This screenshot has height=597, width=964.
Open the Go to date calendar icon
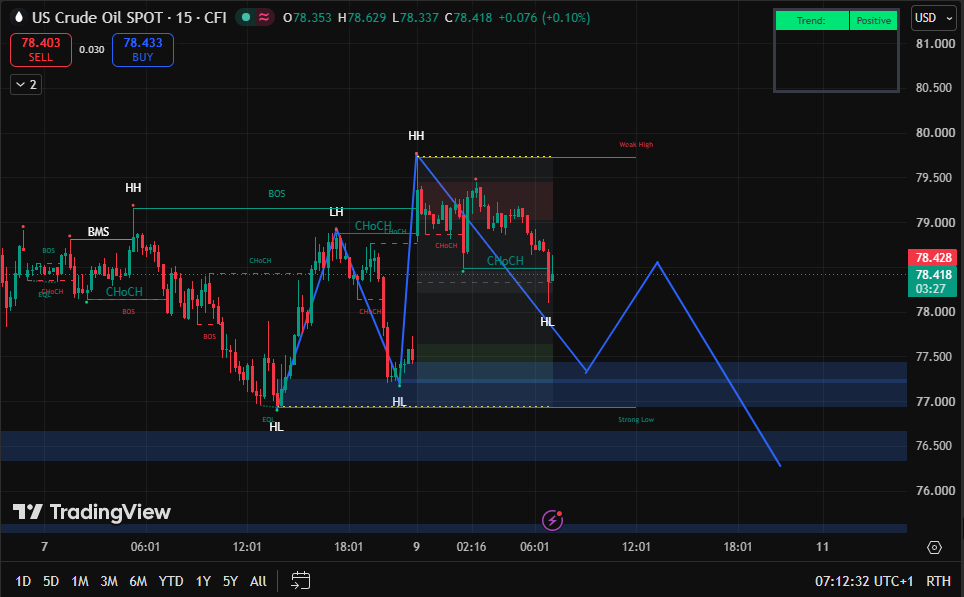coord(301,580)
